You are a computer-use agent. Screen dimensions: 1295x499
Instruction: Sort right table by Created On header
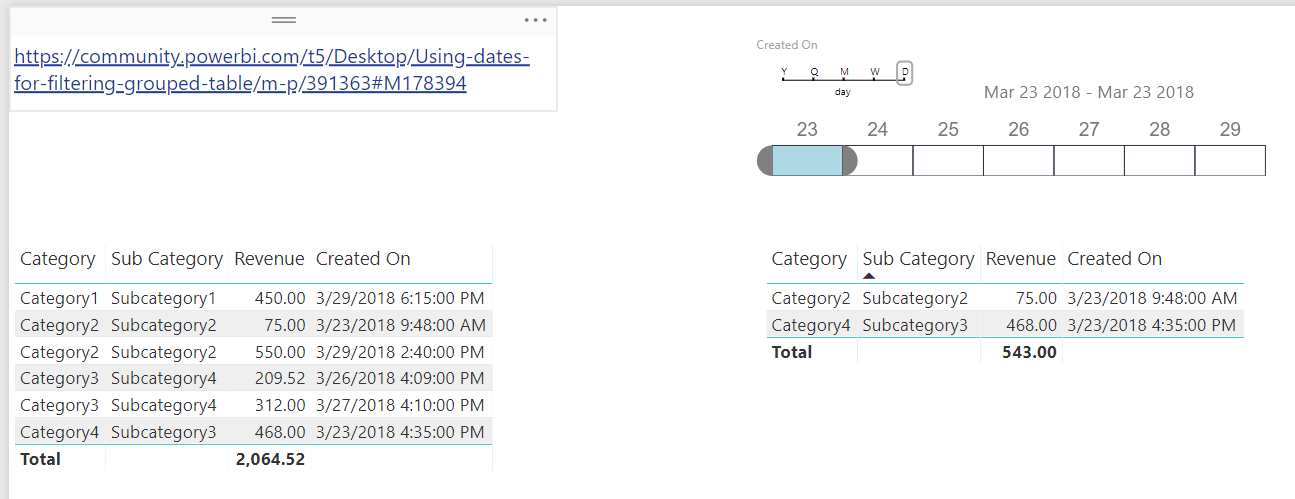[x=1114, y=259]
